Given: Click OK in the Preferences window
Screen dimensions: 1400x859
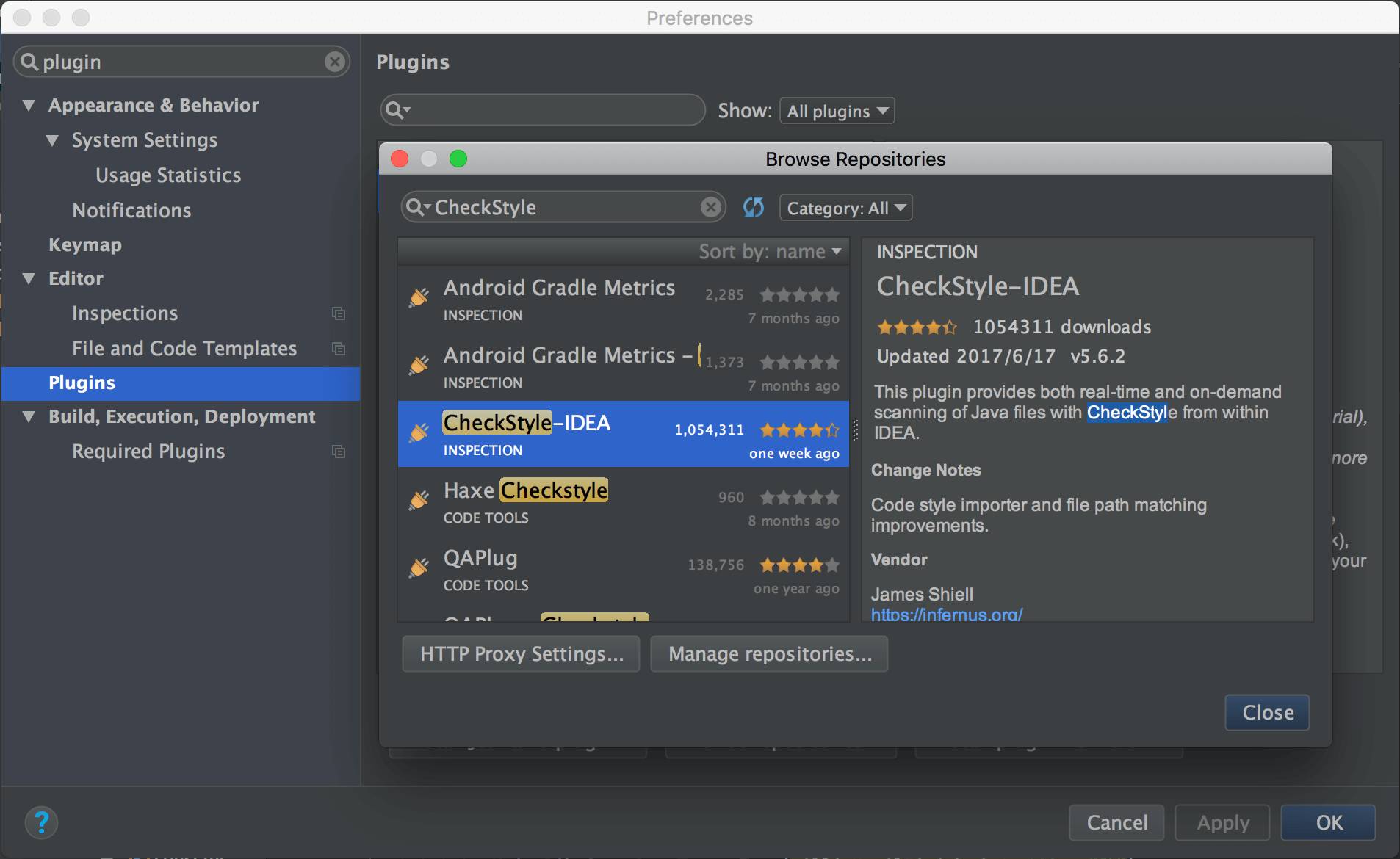Looking at the screenshot, I should point(1329,822).
